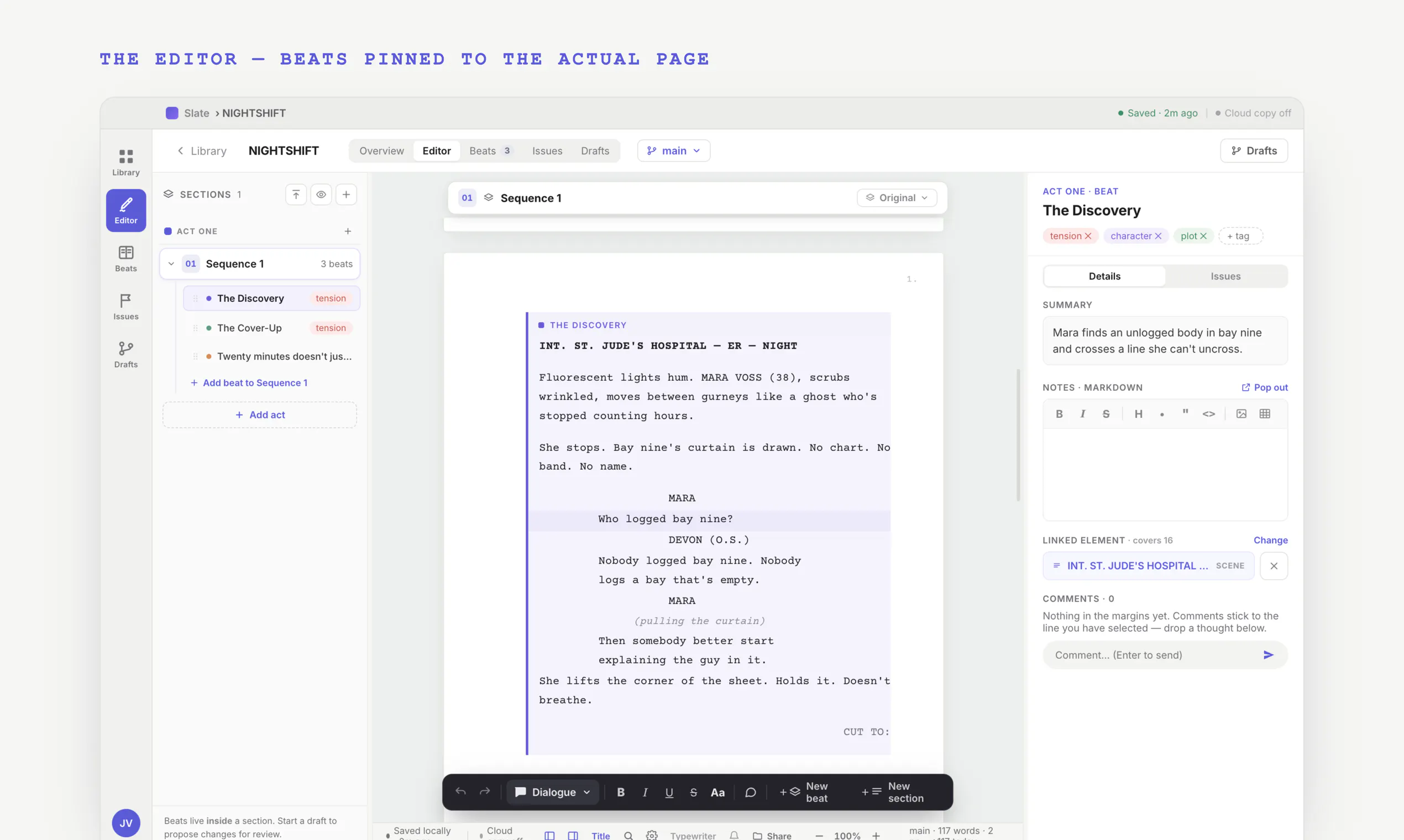Image resolution: width=1404 pixels, height=840 pixels.
Task: Click the code button in notes toolbar
Action: coord(1209,414)
